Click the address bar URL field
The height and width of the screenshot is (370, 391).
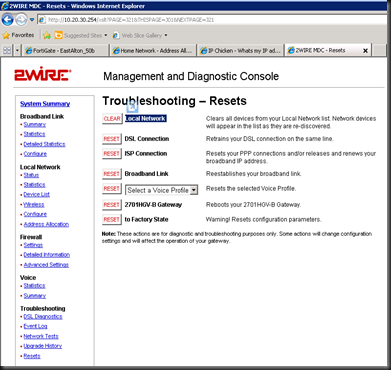coord(212,20)
